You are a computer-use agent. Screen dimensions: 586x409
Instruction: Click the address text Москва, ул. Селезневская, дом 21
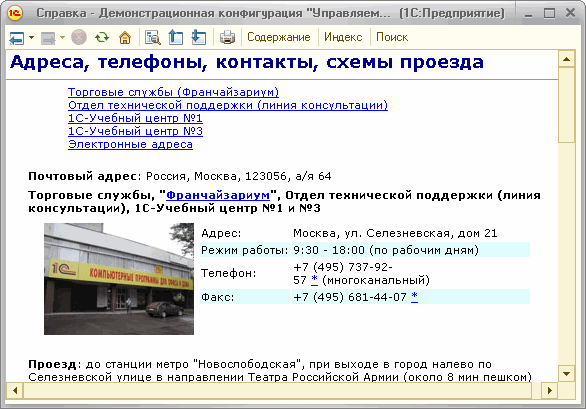pos(395,233)
